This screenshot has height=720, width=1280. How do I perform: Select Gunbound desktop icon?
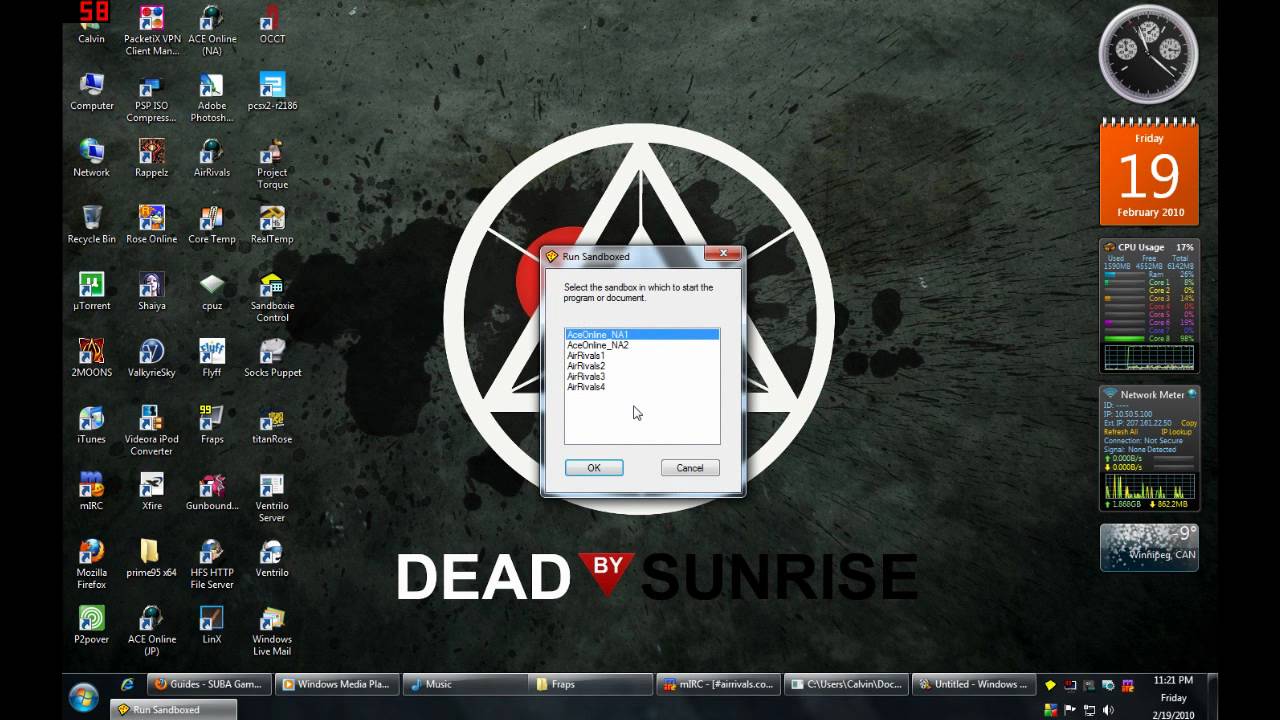pos(212,491)
